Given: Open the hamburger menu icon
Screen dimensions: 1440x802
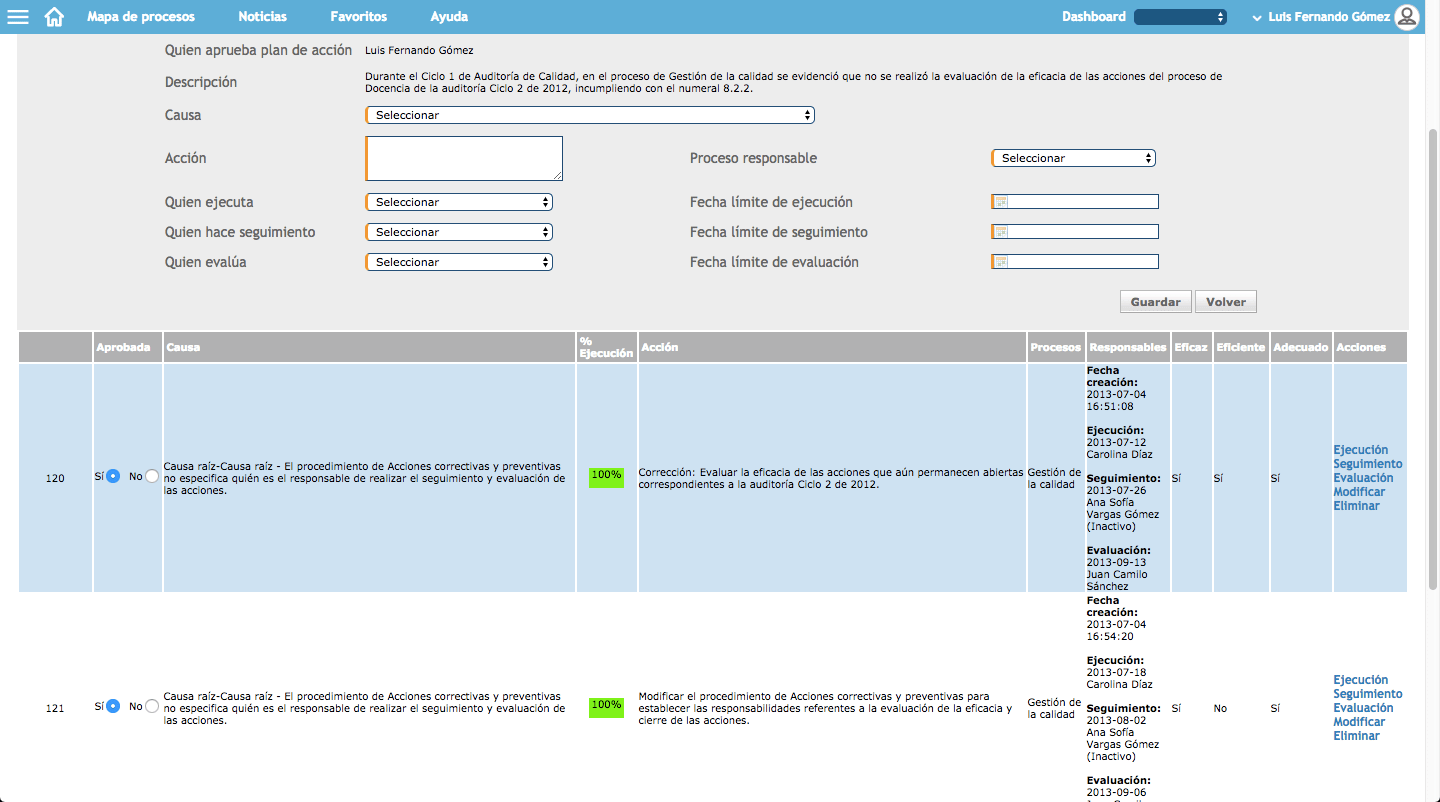Looking at the screenshot, I should (x=18, y=17).
